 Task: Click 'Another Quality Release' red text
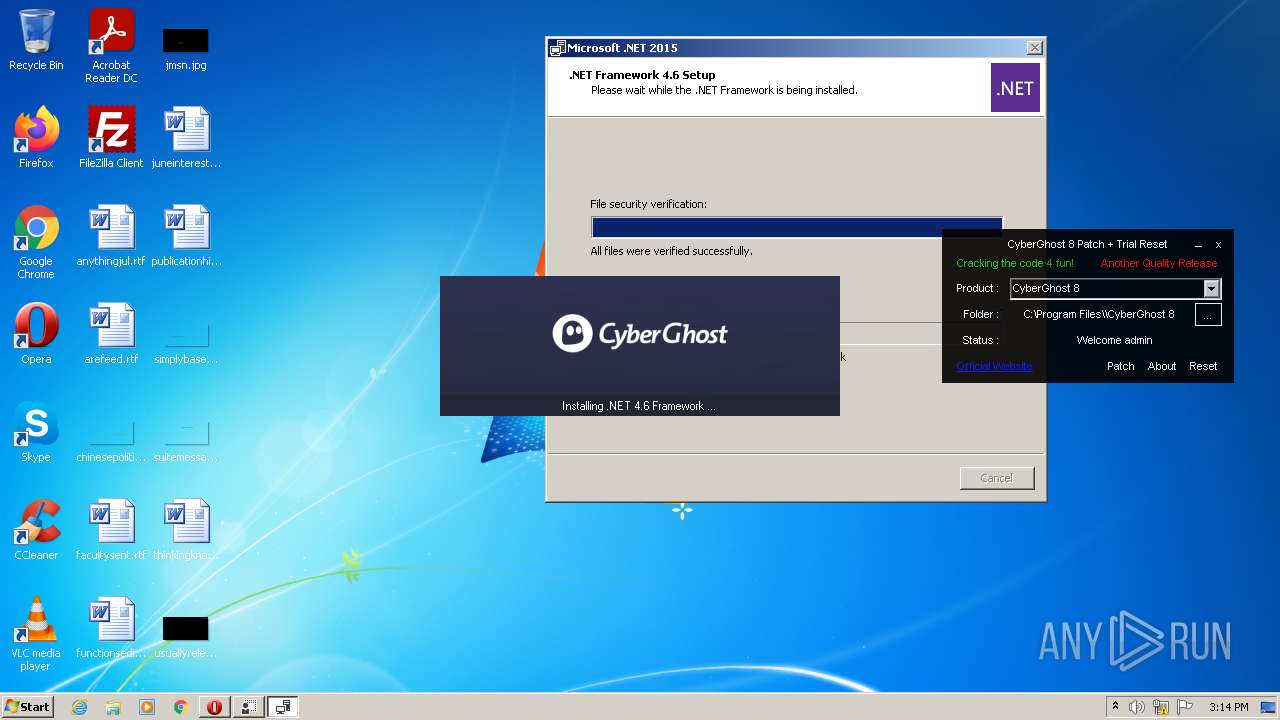1159,264
